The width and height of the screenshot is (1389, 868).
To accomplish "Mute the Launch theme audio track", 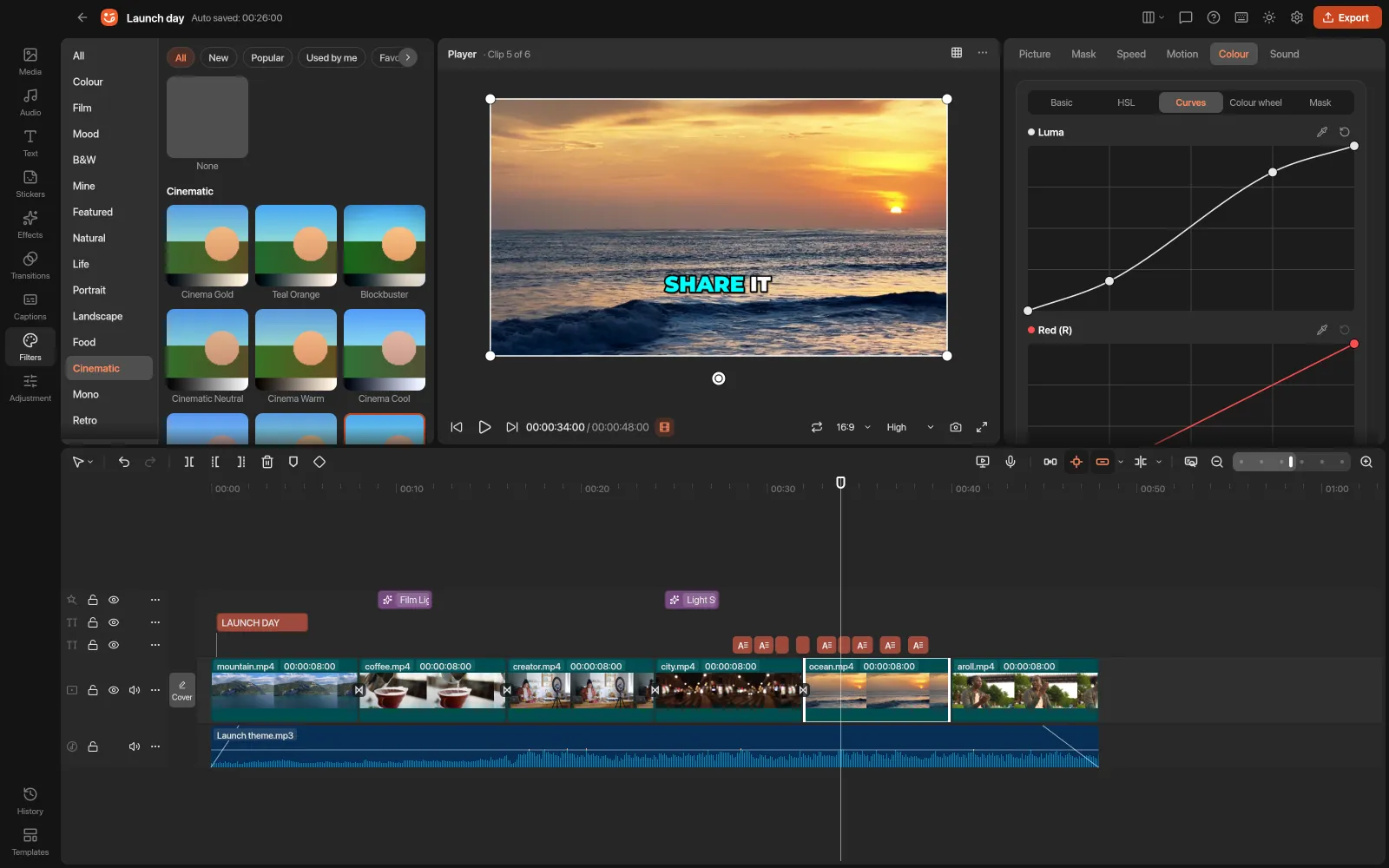I will [135, 746].
